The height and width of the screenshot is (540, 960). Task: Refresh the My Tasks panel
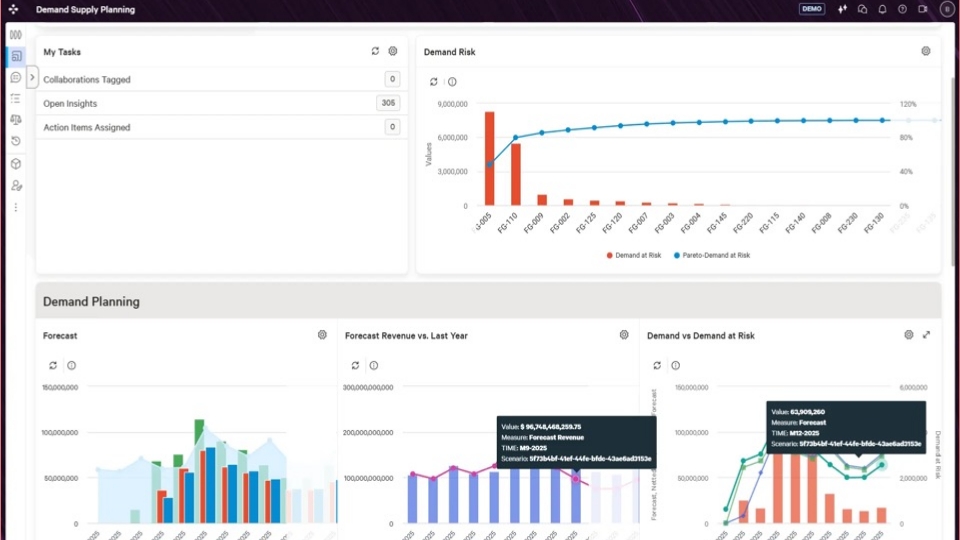(375, 51)
